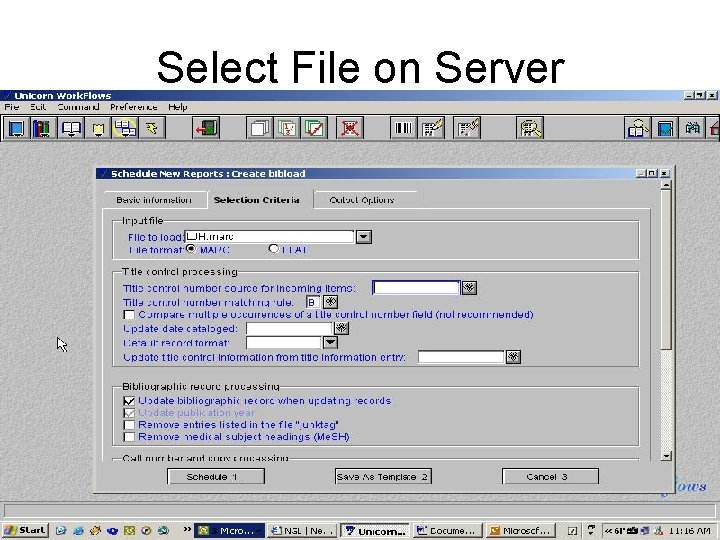Select the MARC file format radio button
Viewport: 720px width, 540px height.
tap(191, 248)
